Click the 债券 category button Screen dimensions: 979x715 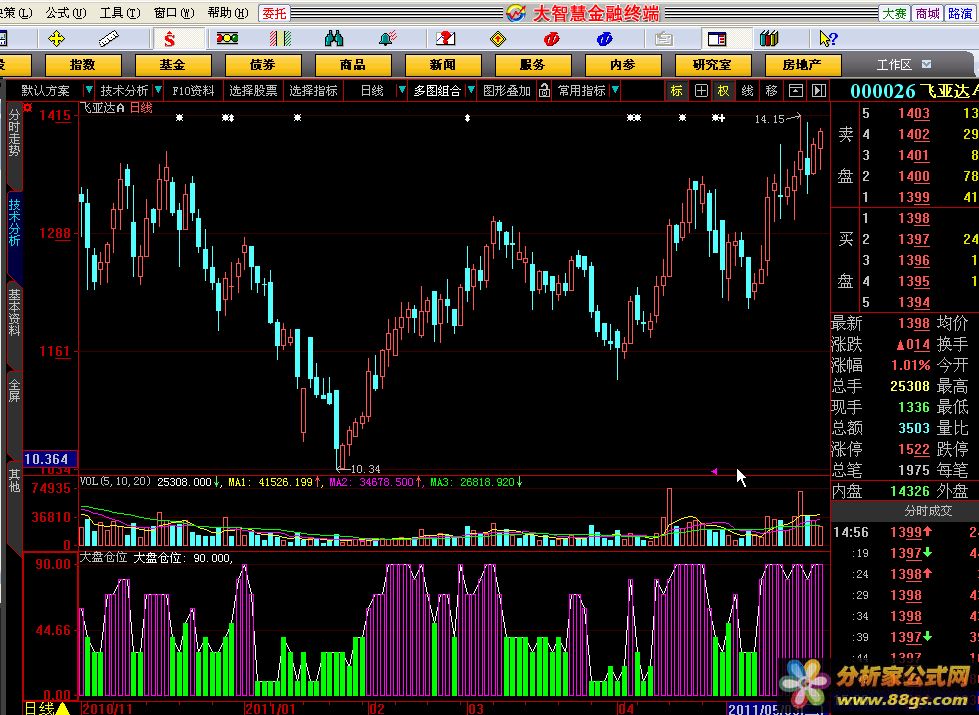pos(262,64)
